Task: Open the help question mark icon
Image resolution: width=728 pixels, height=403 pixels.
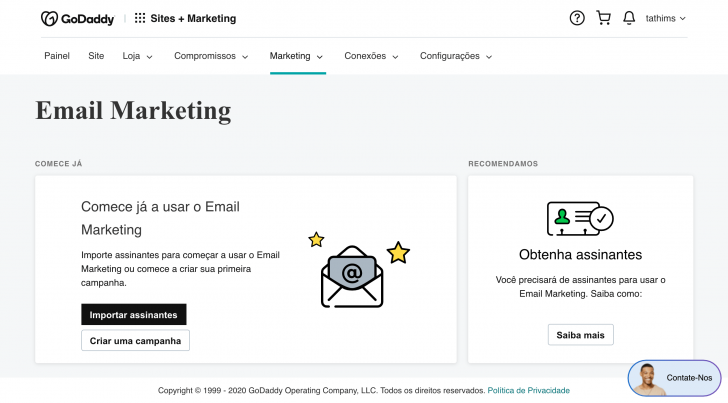Action: [577, 18]
